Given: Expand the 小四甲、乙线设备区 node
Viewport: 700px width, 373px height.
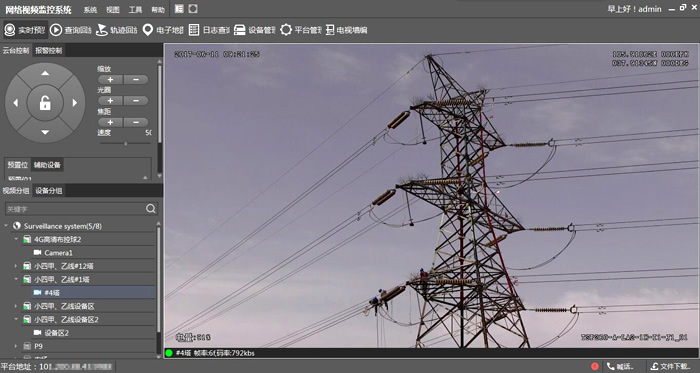Looking at the screenshot, I should click(x=16, y=307).
